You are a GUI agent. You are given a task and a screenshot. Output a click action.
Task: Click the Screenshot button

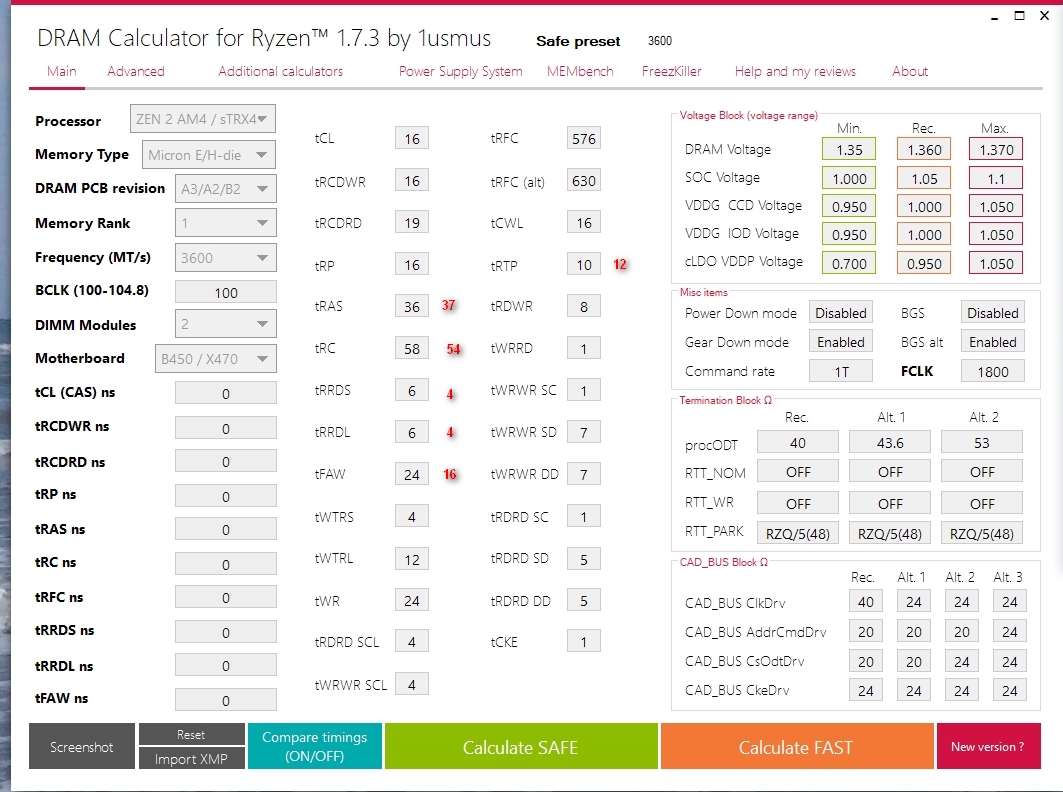pos(81,747)
